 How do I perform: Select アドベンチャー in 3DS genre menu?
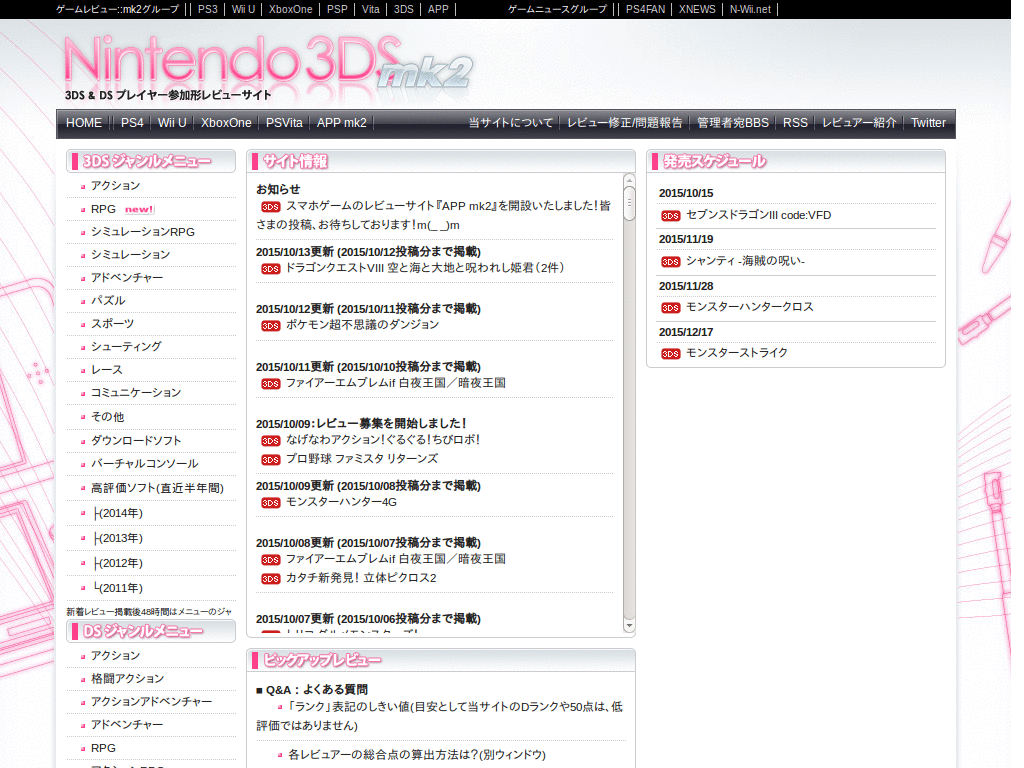[x=127, y=278]
